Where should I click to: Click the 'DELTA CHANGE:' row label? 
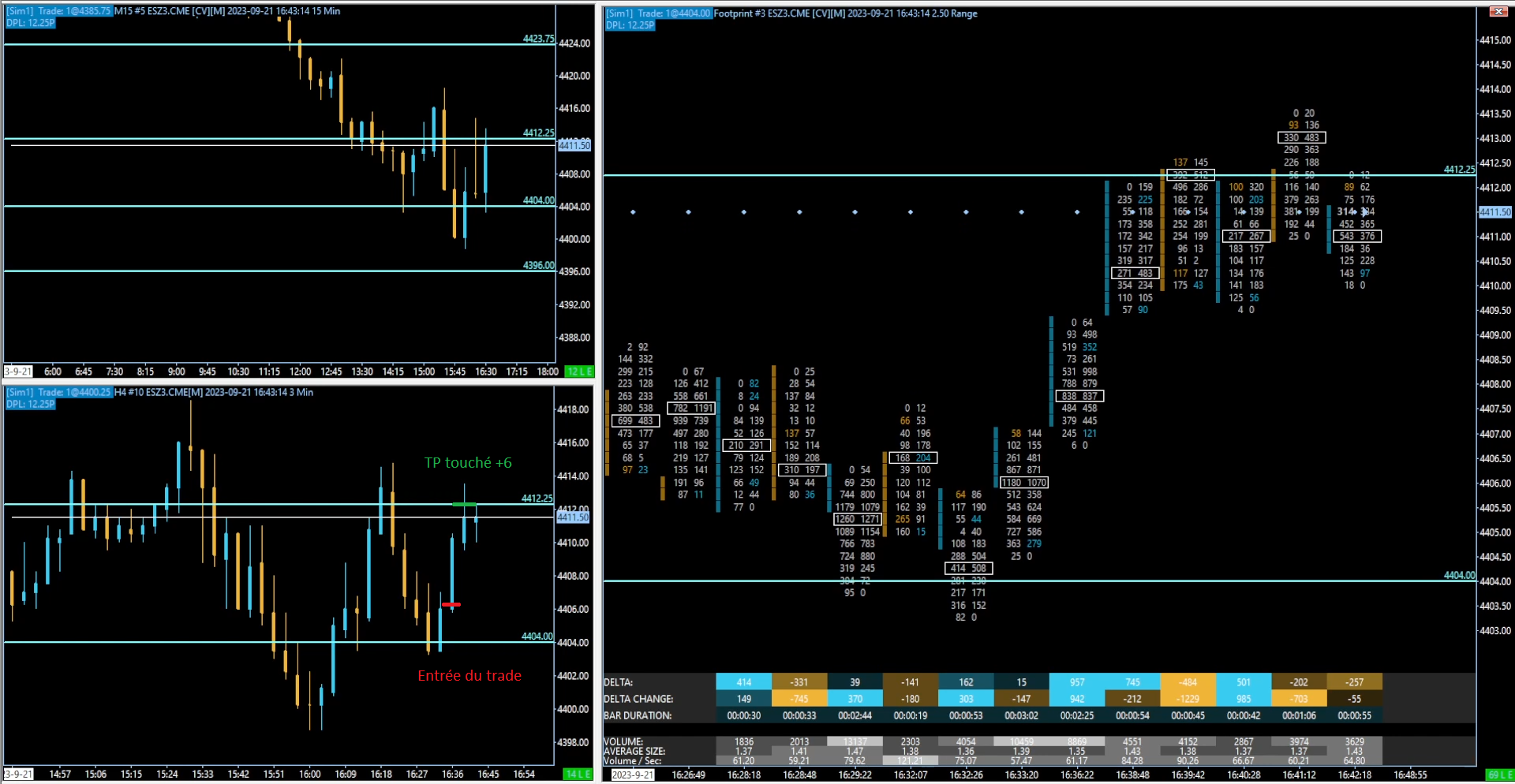tap(638, 699)
